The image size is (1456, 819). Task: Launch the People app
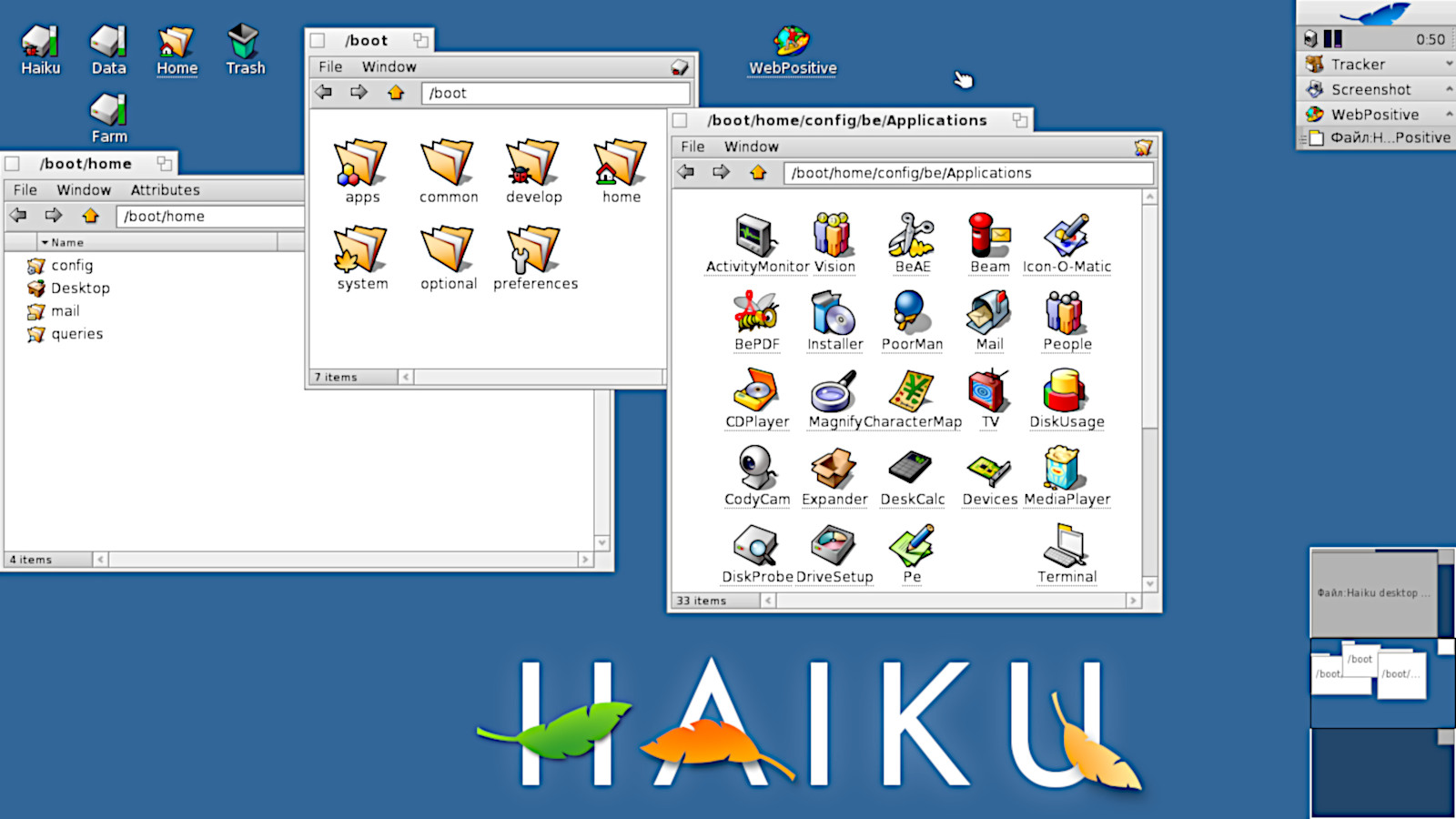tap(1067, 313)
